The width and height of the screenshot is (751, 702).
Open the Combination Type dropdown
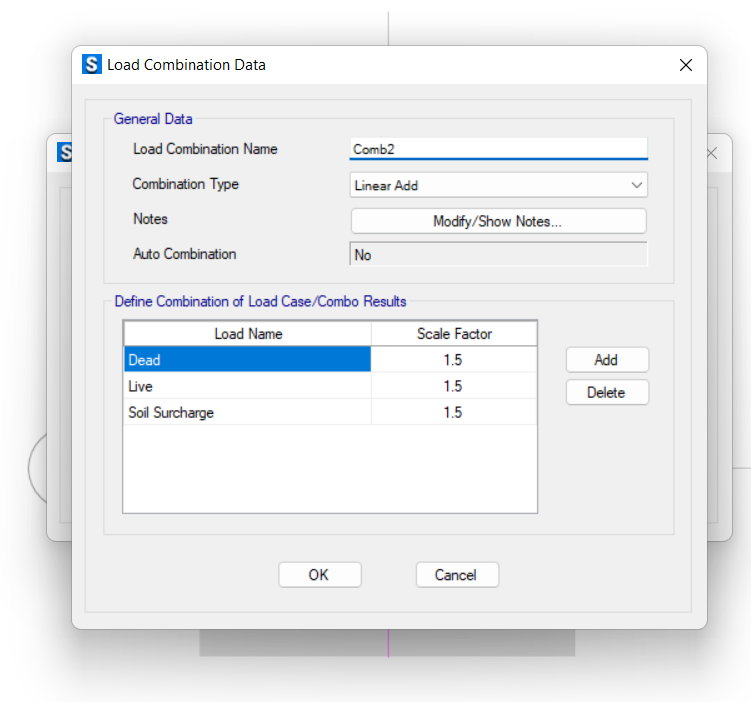click(x=498, y=185)
